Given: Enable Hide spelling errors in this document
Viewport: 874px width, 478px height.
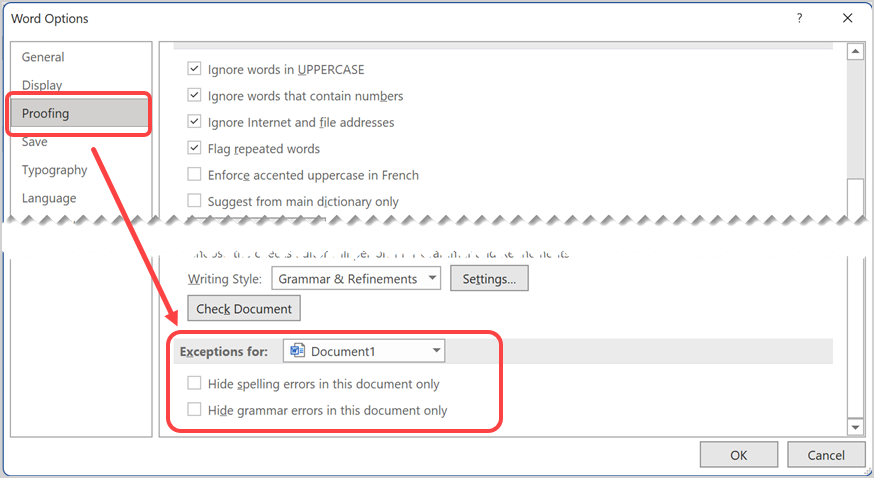Looking at the screenshot, I should click(x=195, y=384).
